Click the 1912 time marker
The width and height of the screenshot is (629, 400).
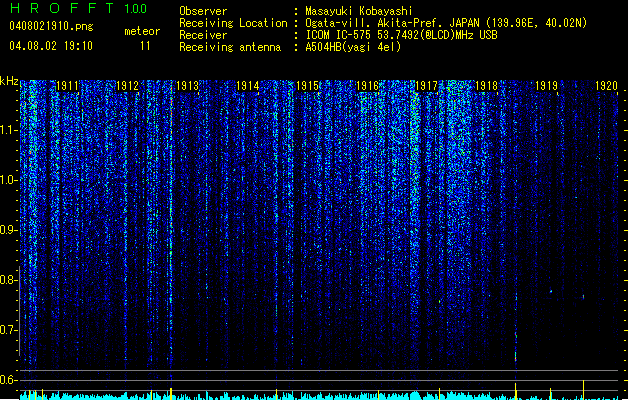[127, 86]
